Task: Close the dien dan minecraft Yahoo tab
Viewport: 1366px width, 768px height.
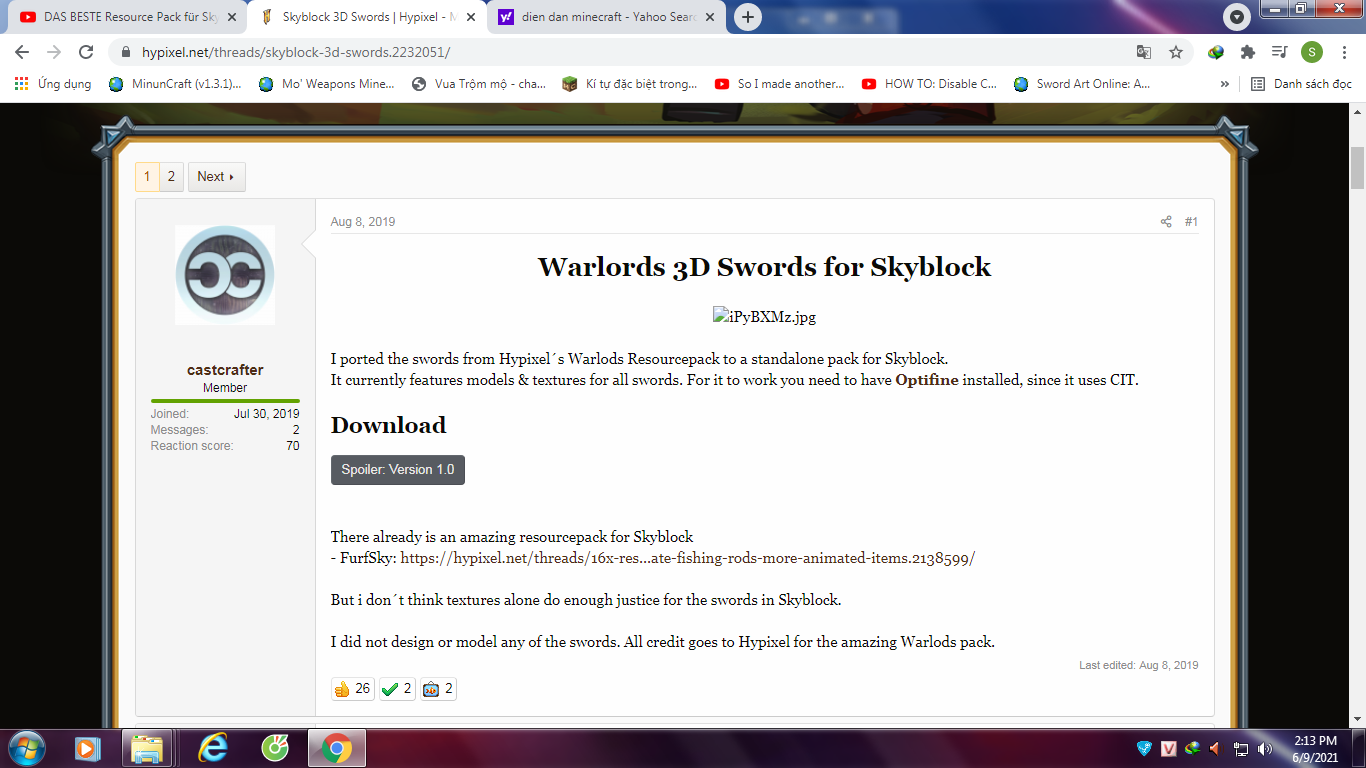Action: (710, 17)
